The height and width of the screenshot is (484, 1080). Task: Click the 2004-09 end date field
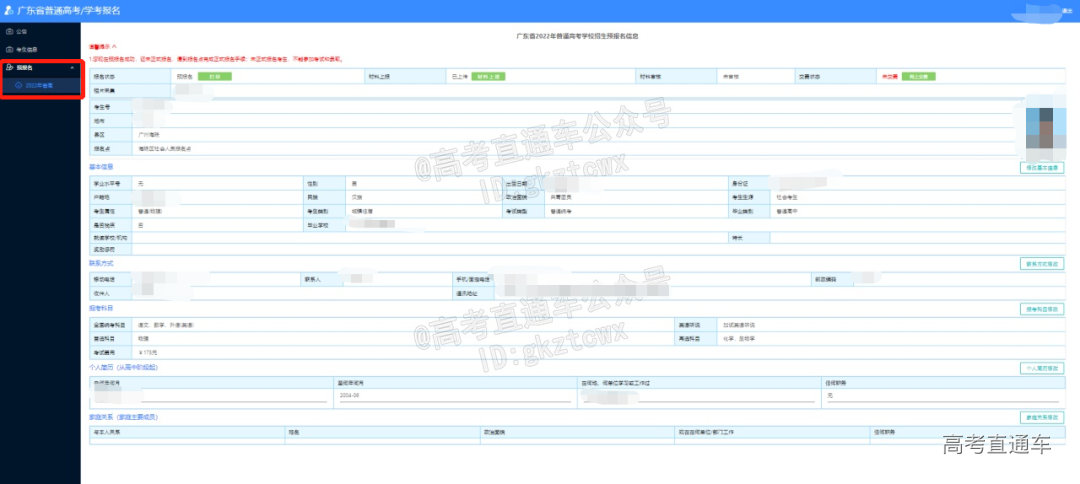(x=454, y=396)
